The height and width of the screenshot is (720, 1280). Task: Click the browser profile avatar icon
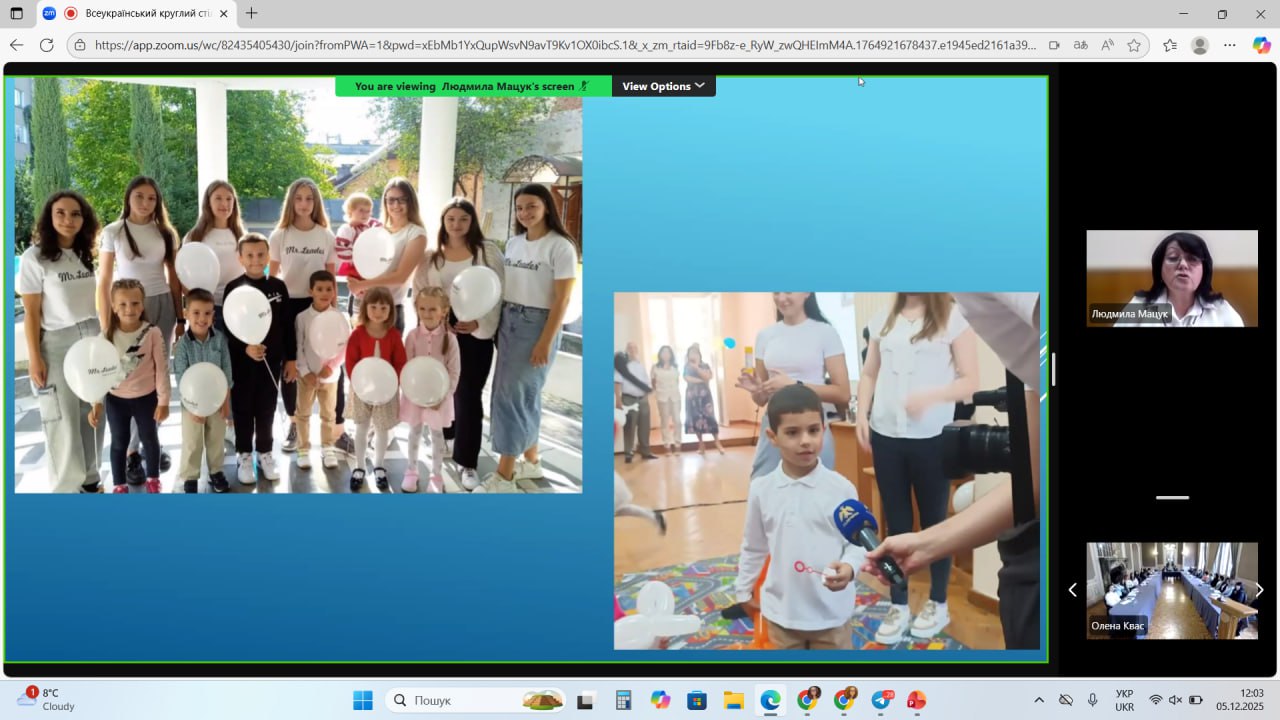[1197, 46]
